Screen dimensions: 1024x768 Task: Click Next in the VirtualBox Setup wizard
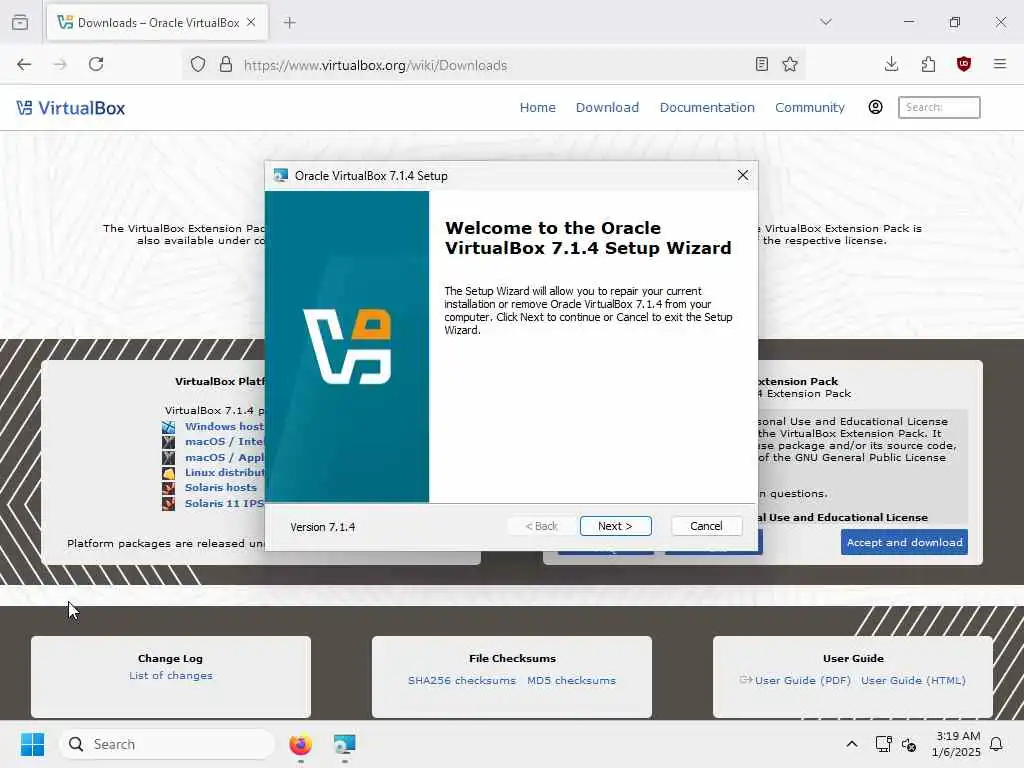tap(615, 526)
